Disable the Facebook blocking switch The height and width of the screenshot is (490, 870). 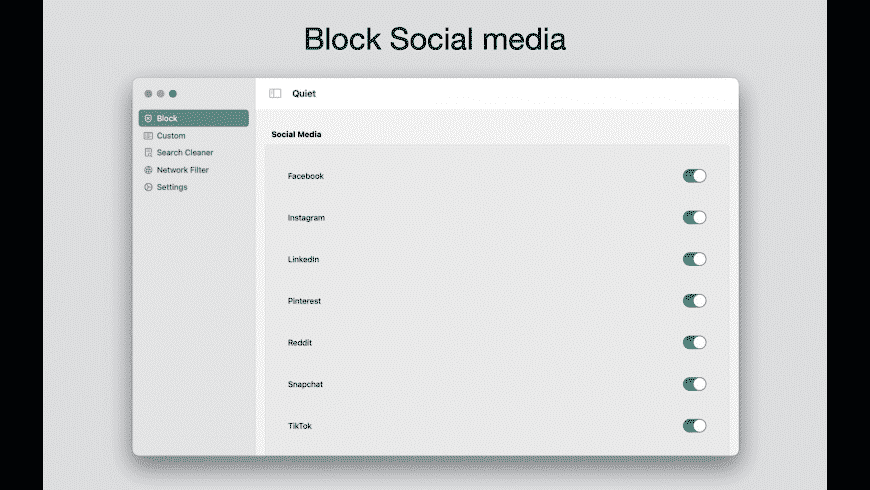[694, 176]
